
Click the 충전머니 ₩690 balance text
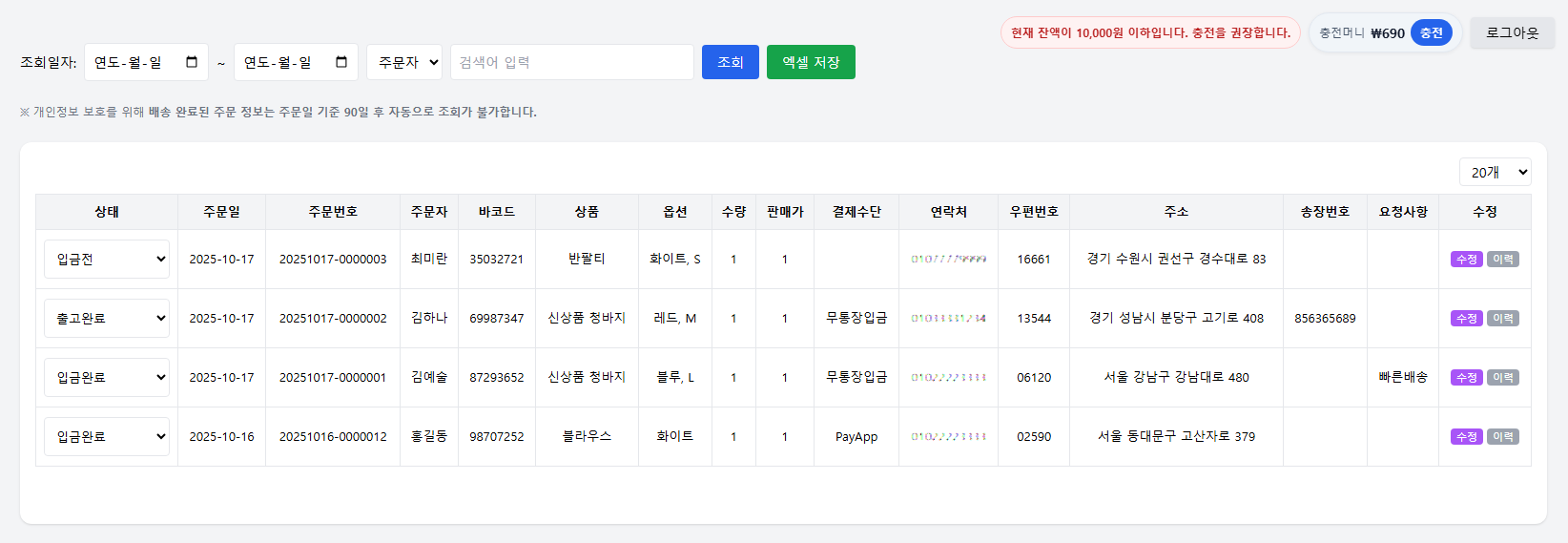[x=1362, y=32]
